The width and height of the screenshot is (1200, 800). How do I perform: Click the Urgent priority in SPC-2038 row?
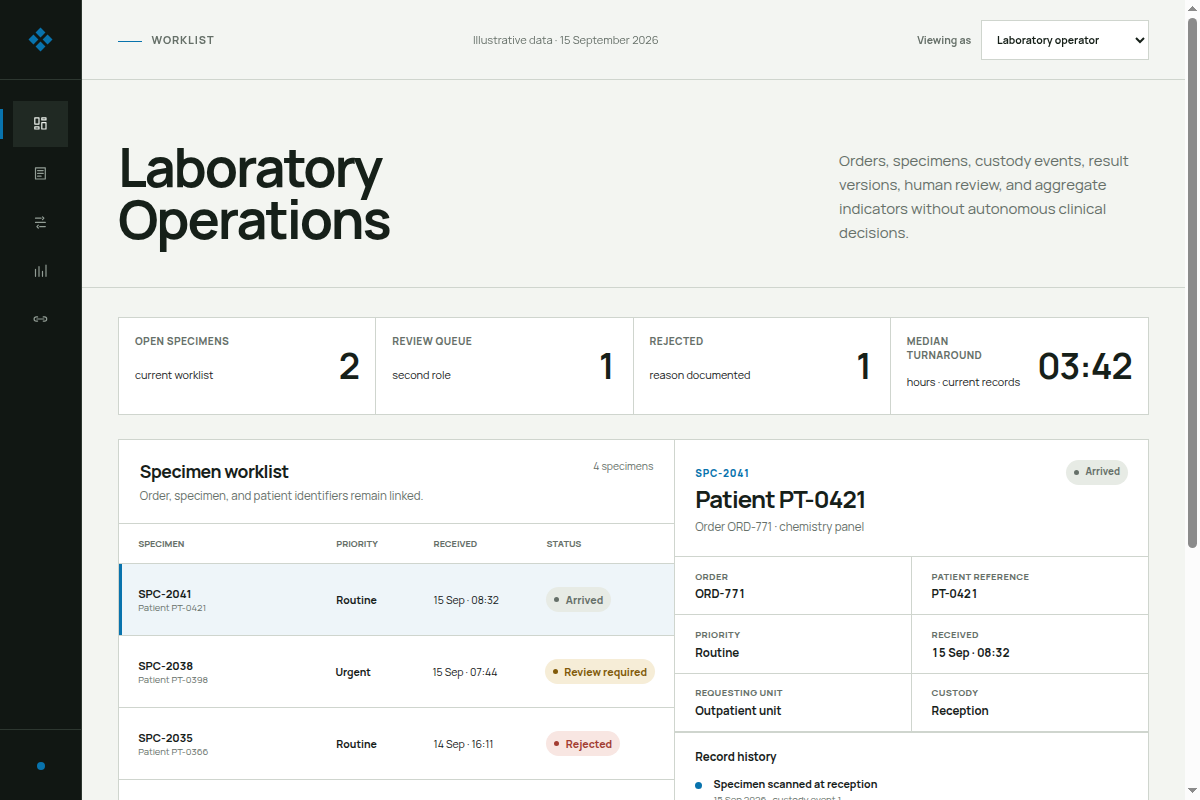pos(353,672)
